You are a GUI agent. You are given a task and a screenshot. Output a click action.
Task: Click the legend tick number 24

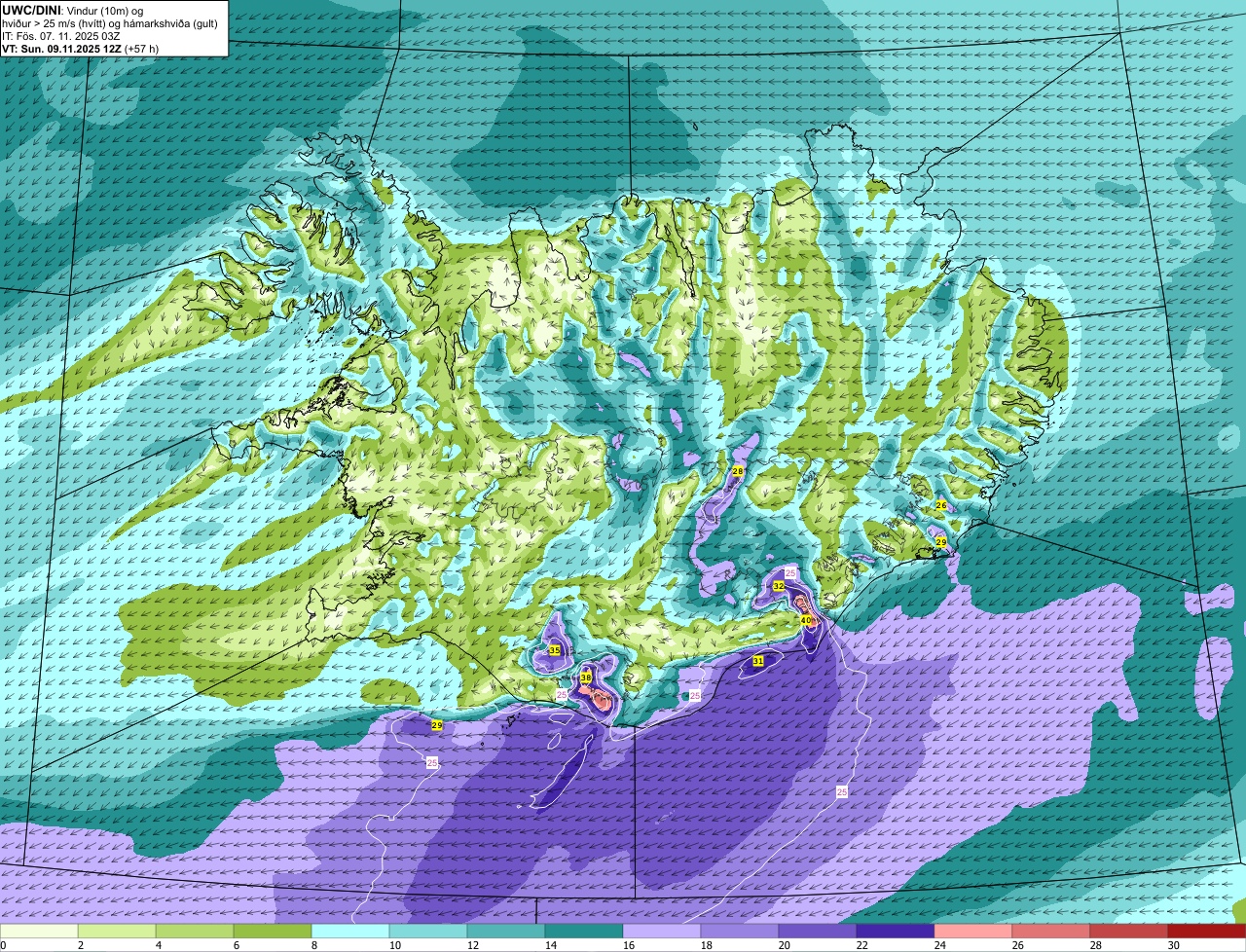tap(939, 945)
